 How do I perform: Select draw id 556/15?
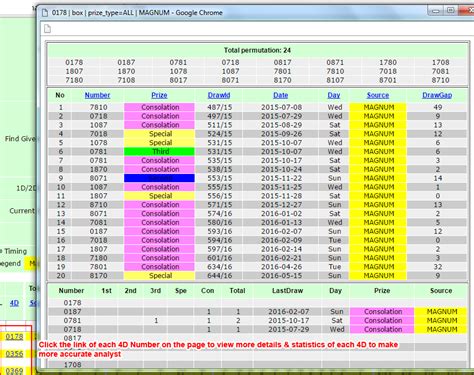click(x=220, y=196)
